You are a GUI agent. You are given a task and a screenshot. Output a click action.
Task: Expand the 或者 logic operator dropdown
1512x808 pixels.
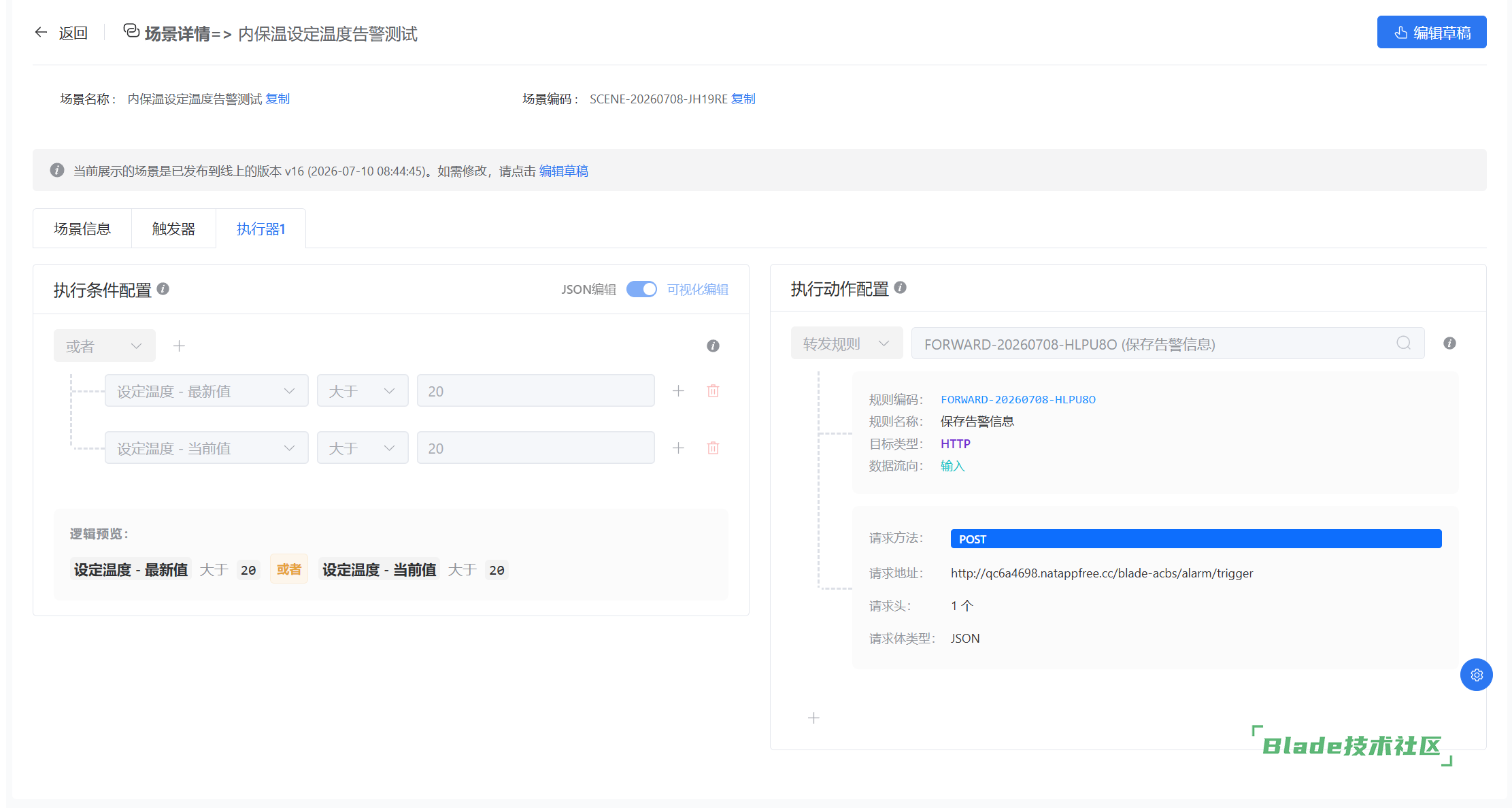[x=105, y=346]
